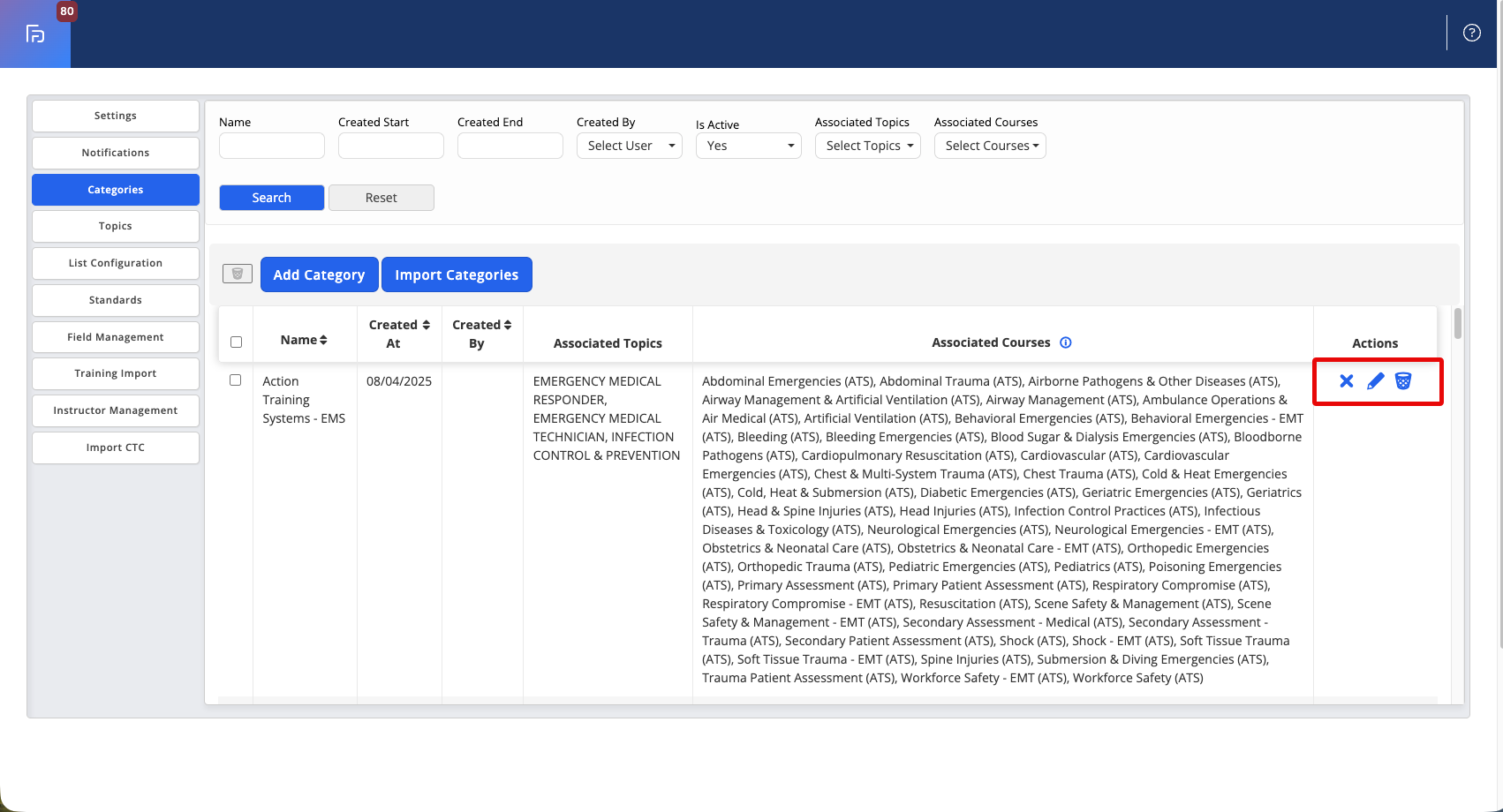Expand the Select Topics dropdown
Image resolution: width=1503 pixels, height=812 pixels.
[x=868, y=146]
